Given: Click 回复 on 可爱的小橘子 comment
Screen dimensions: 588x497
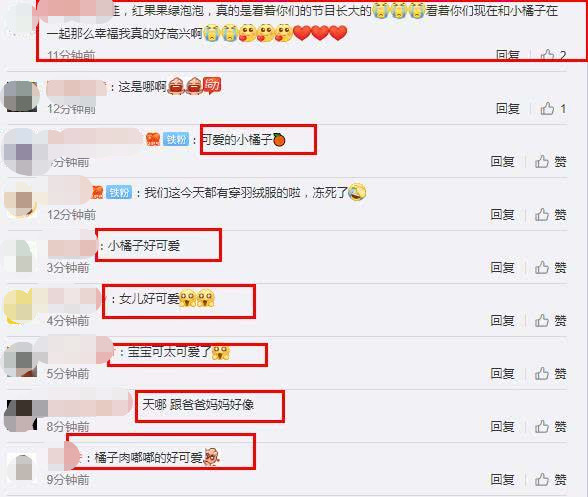Looking at the screenshot, I should click(502, 162).
